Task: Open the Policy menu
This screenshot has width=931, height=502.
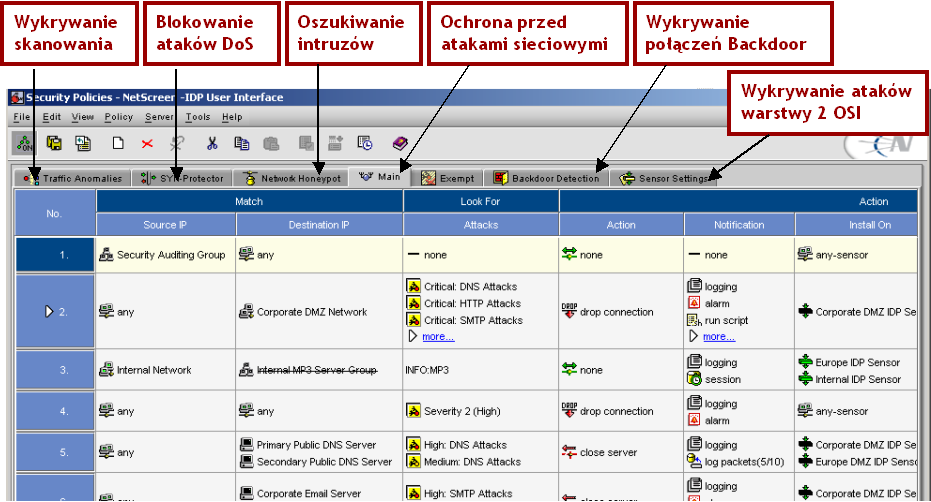Action: coord(119,117)
